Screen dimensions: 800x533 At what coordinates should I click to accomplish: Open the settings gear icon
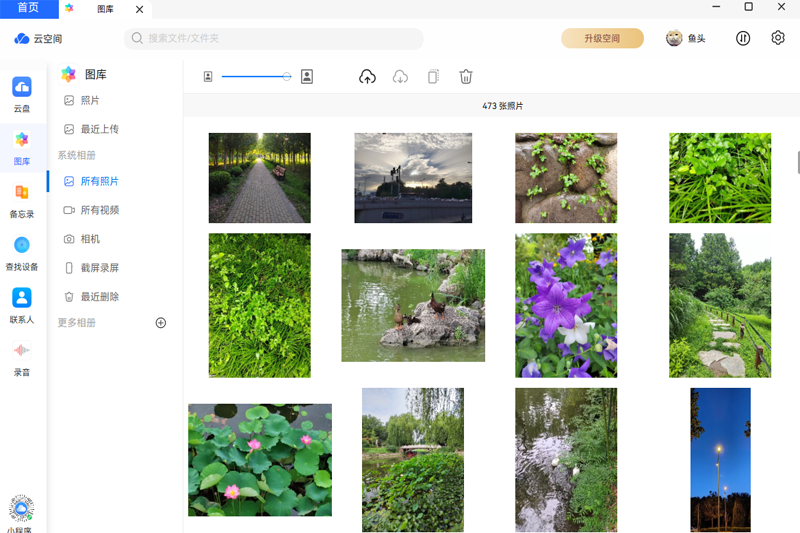(x=778, y=38)
